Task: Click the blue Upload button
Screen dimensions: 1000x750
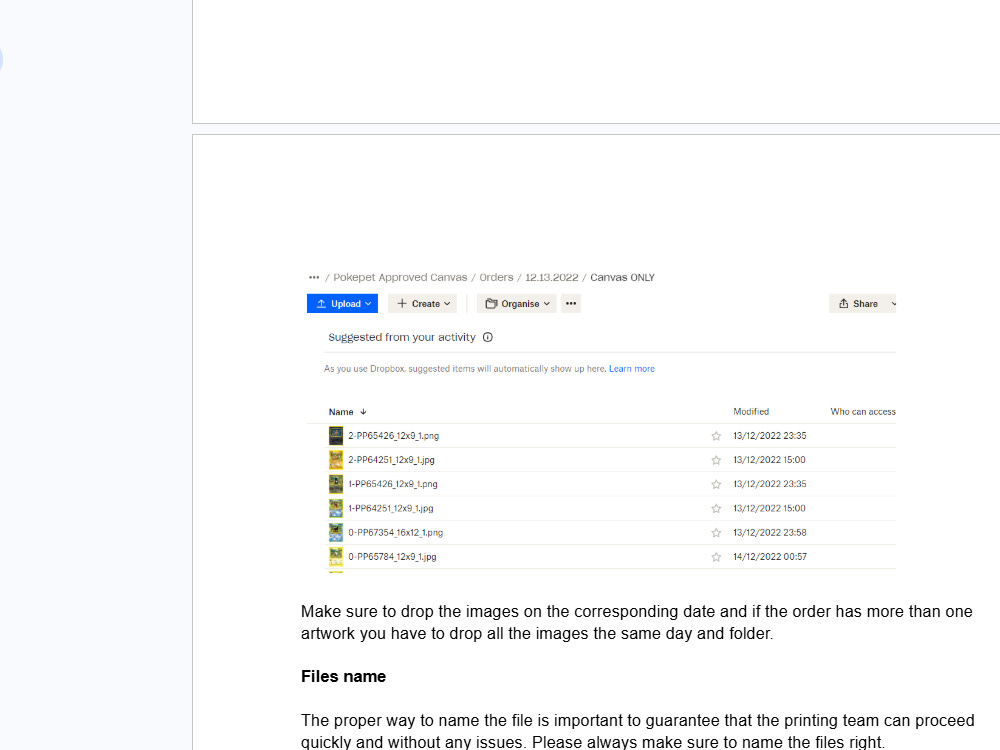Action: [342, 304]
